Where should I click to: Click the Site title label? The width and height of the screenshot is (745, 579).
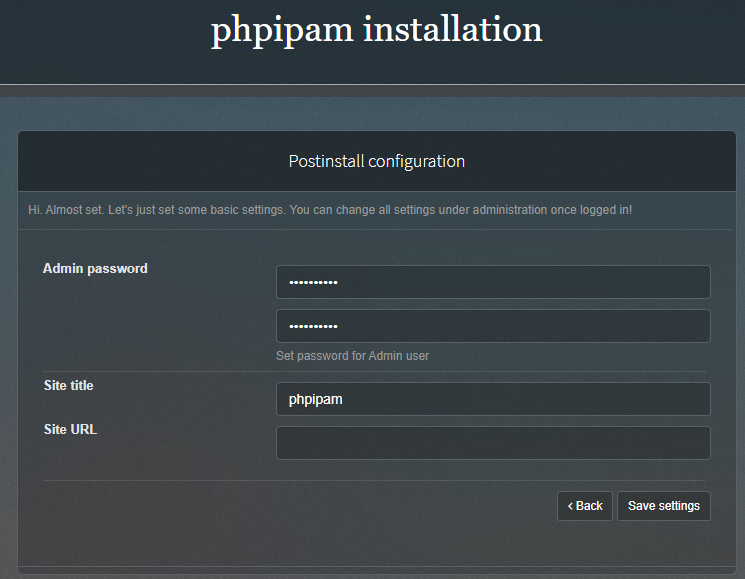pyautogui.click(x=68, y=385)
